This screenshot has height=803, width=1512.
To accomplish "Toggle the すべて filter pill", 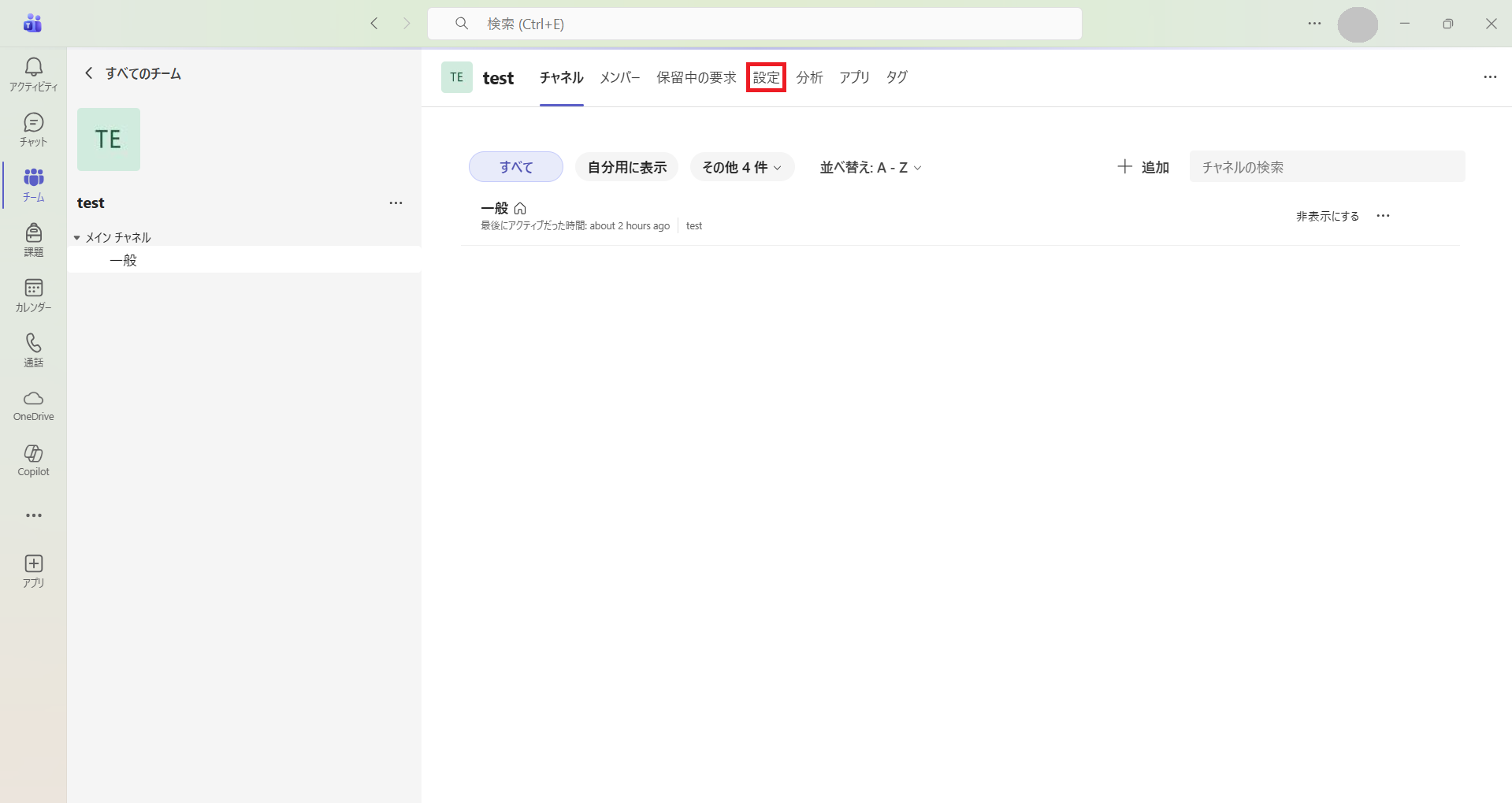I will pos(515,167).
